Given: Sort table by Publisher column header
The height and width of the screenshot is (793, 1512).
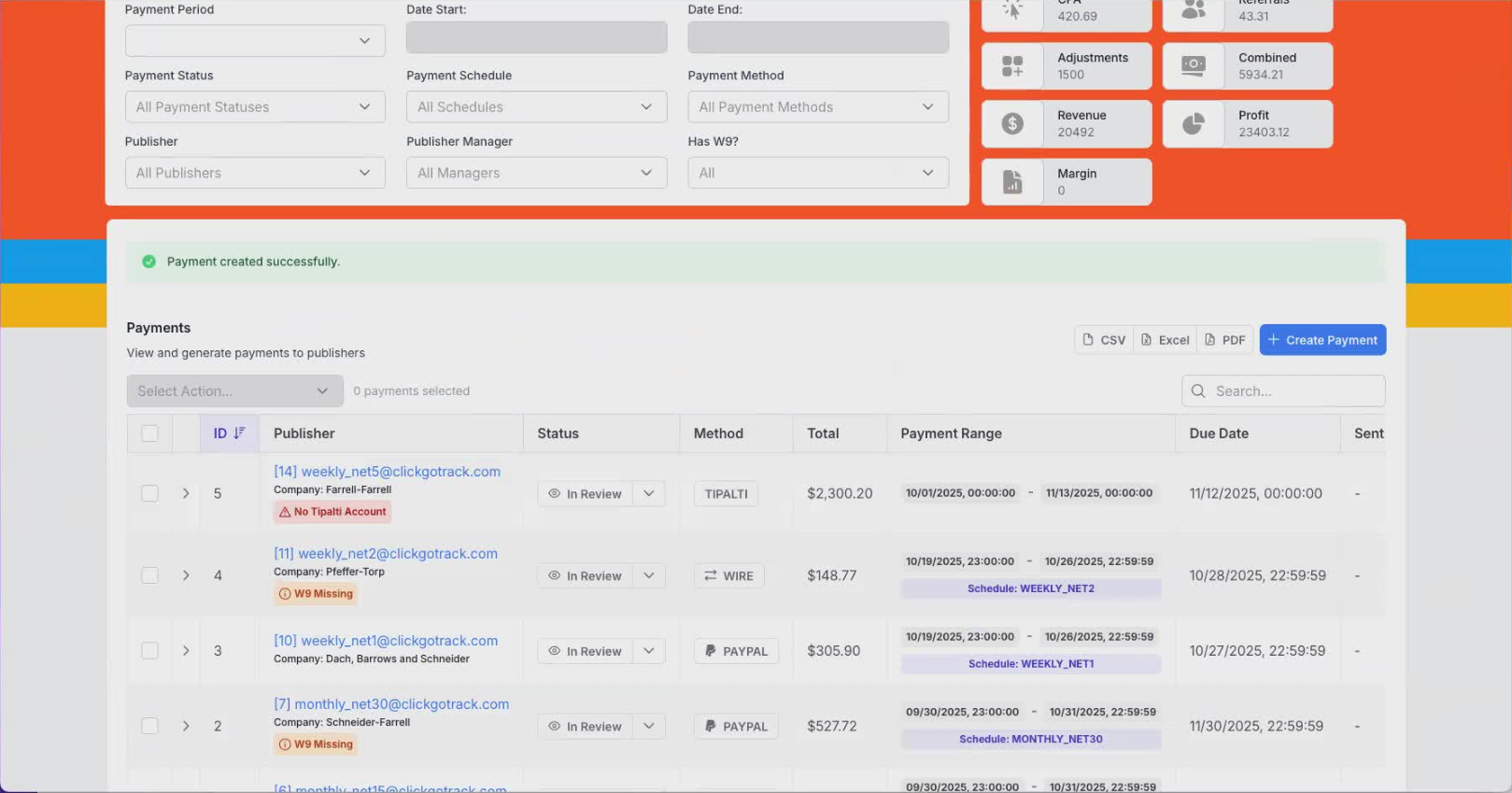Looking at the screenshot, I should point(304,433).
